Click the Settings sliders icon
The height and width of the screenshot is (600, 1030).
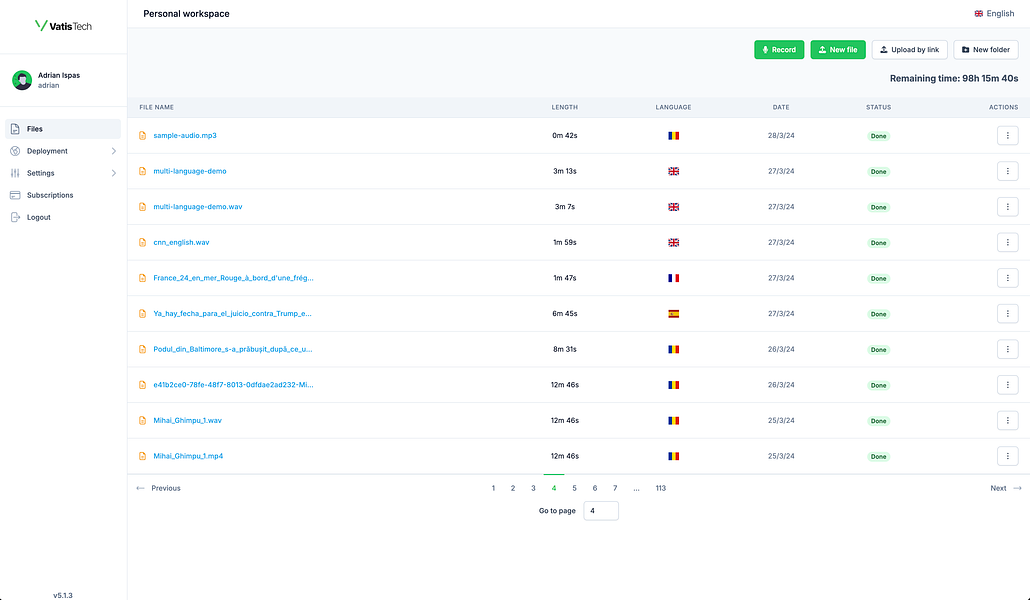[x=15, y=173]
